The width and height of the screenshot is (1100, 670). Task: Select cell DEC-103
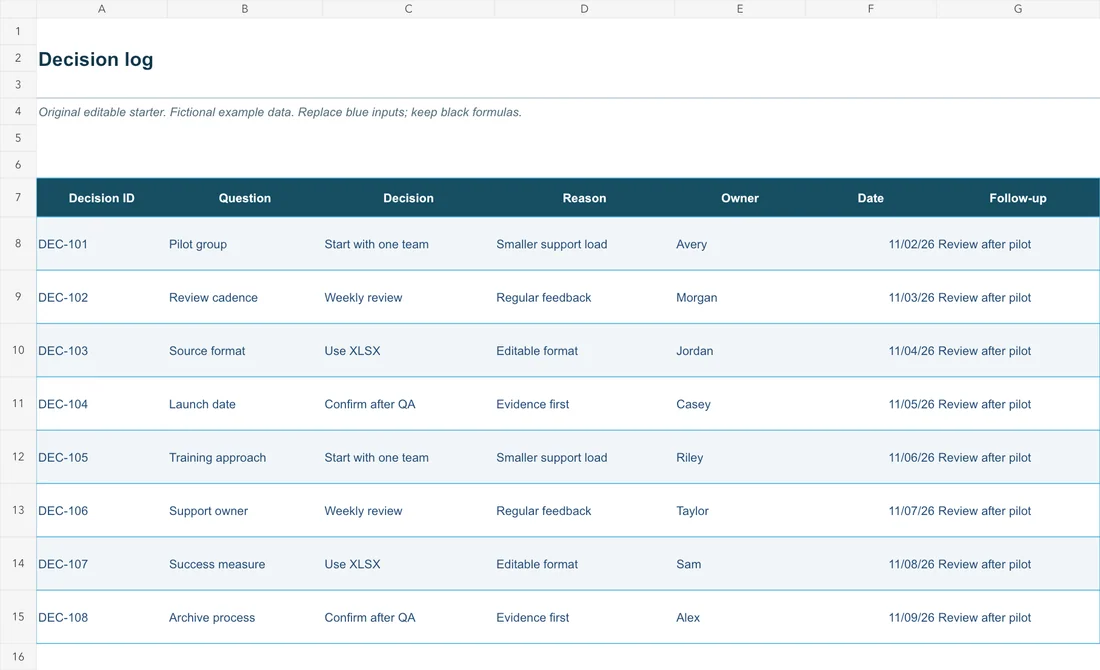click(102, 351)
